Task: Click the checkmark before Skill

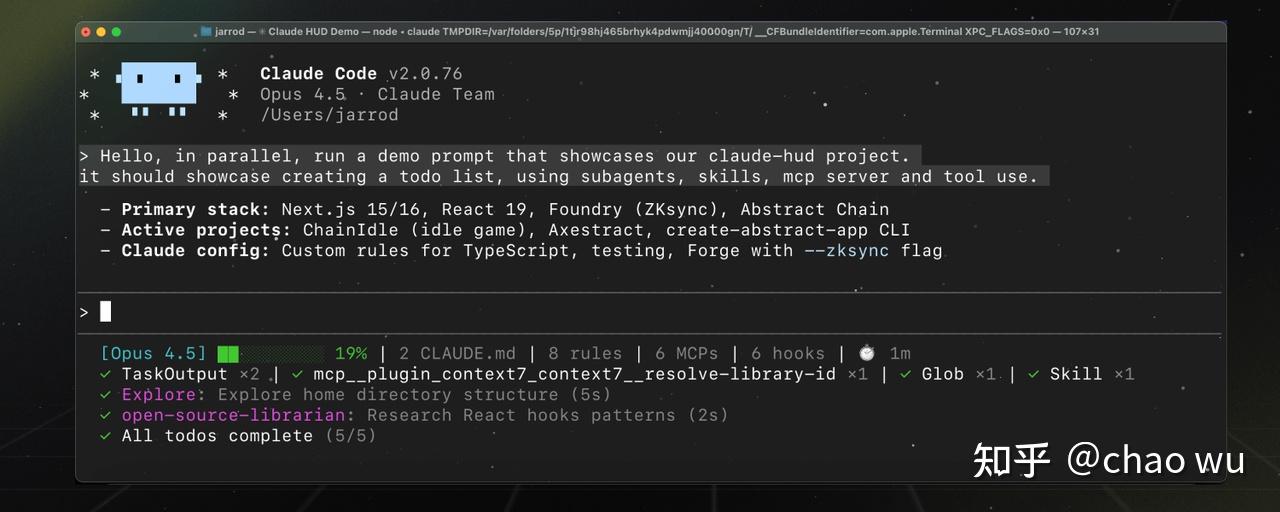Action: coord(1033,374)
